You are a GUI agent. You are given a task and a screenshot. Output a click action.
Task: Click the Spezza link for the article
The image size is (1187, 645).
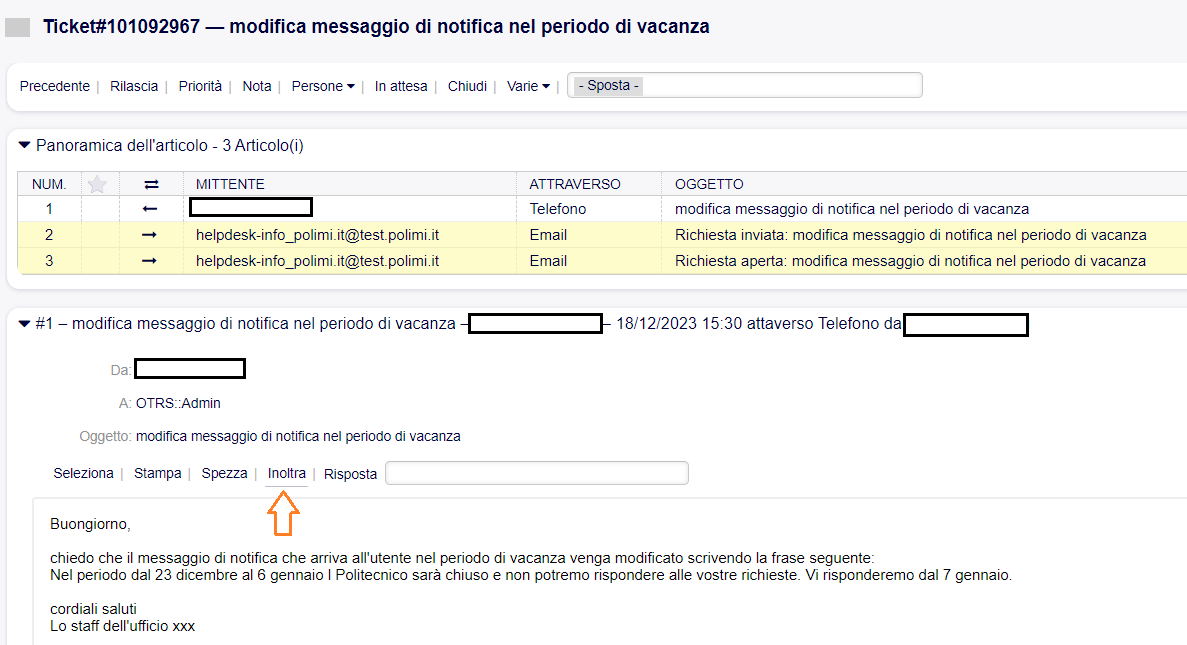click(224, 473)
